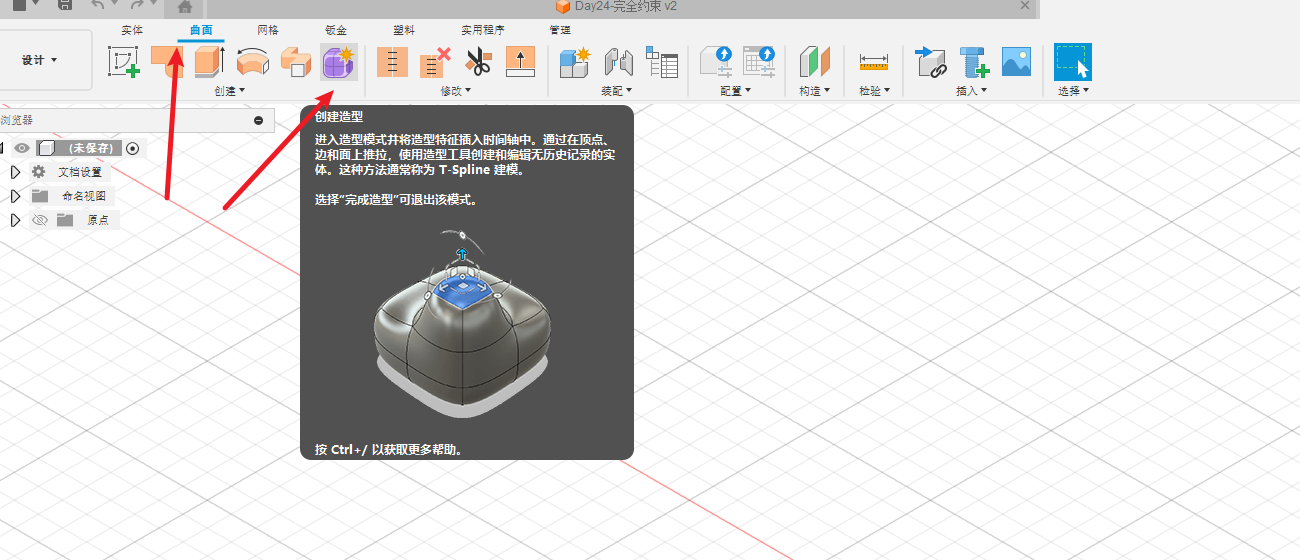Switch to the 实体 tab
Screen dimensions: 1300x560
[x=132, y=30]
